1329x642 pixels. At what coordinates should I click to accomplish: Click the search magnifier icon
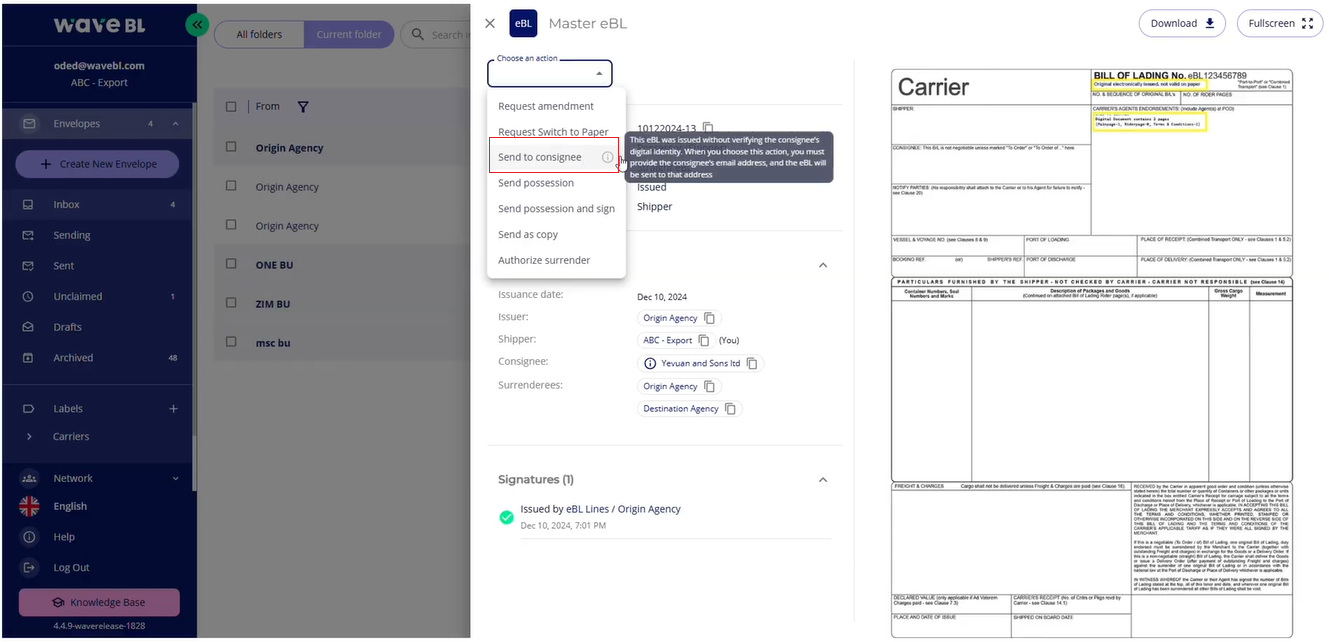417,35
